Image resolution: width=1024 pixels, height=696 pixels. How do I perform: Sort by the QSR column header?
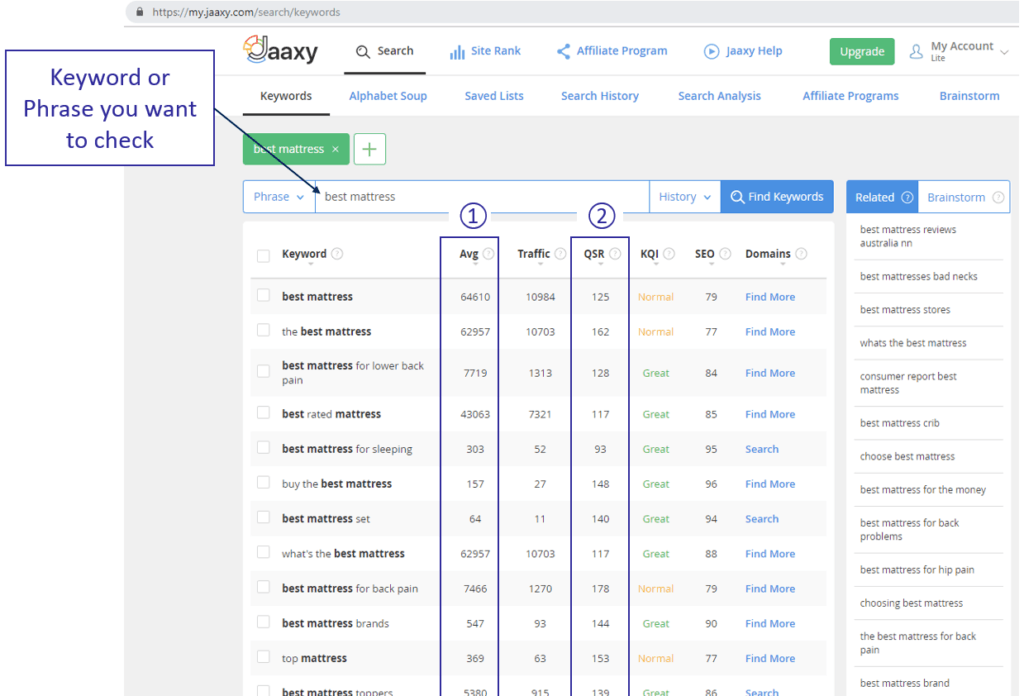point(594,254)
